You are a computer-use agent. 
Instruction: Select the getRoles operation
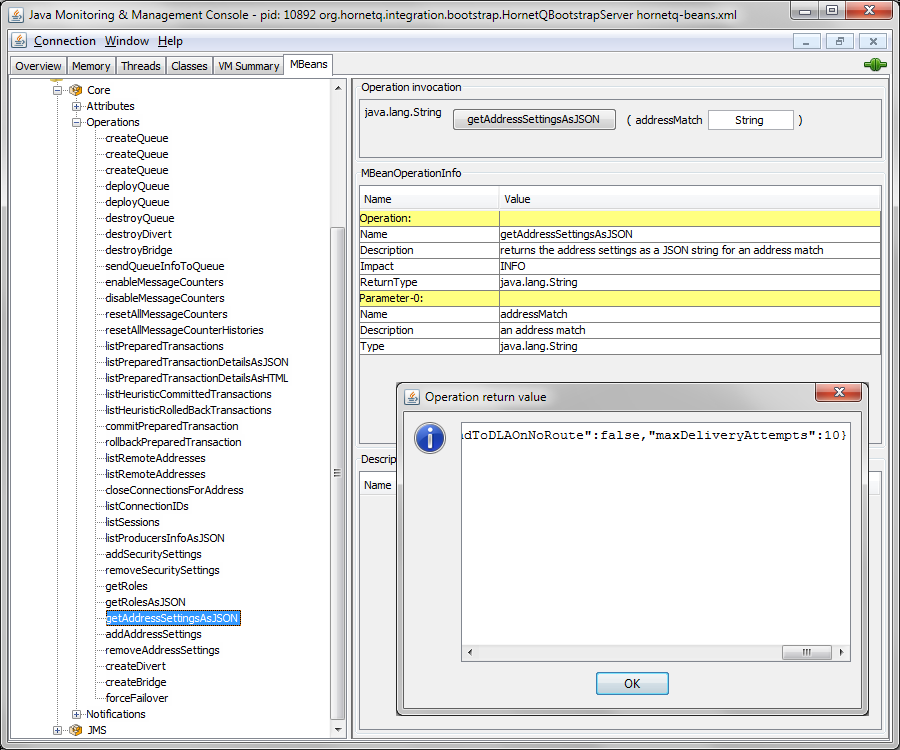(126, 586)
